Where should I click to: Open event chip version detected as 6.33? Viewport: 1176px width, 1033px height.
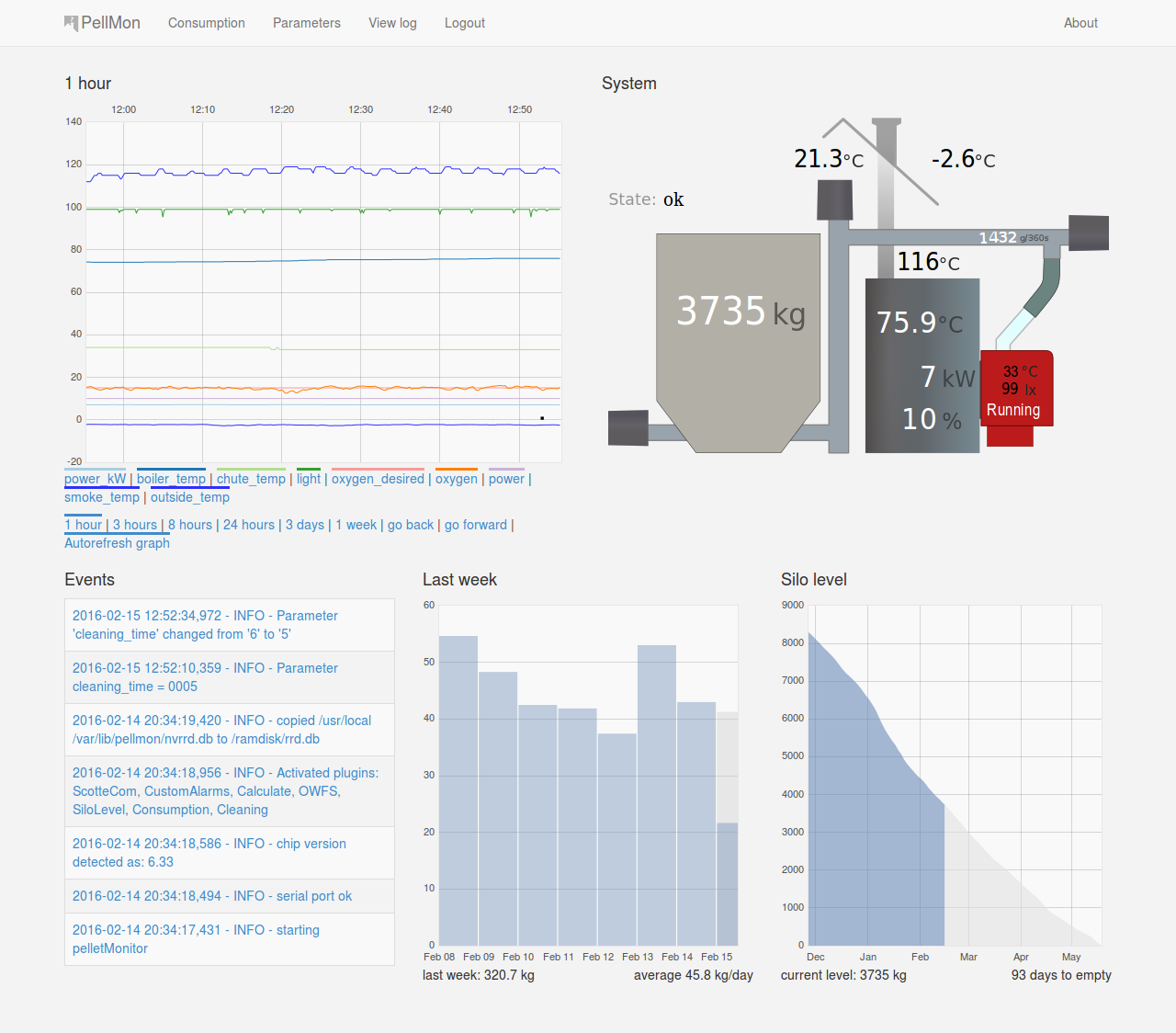click(x=230, y=853)
